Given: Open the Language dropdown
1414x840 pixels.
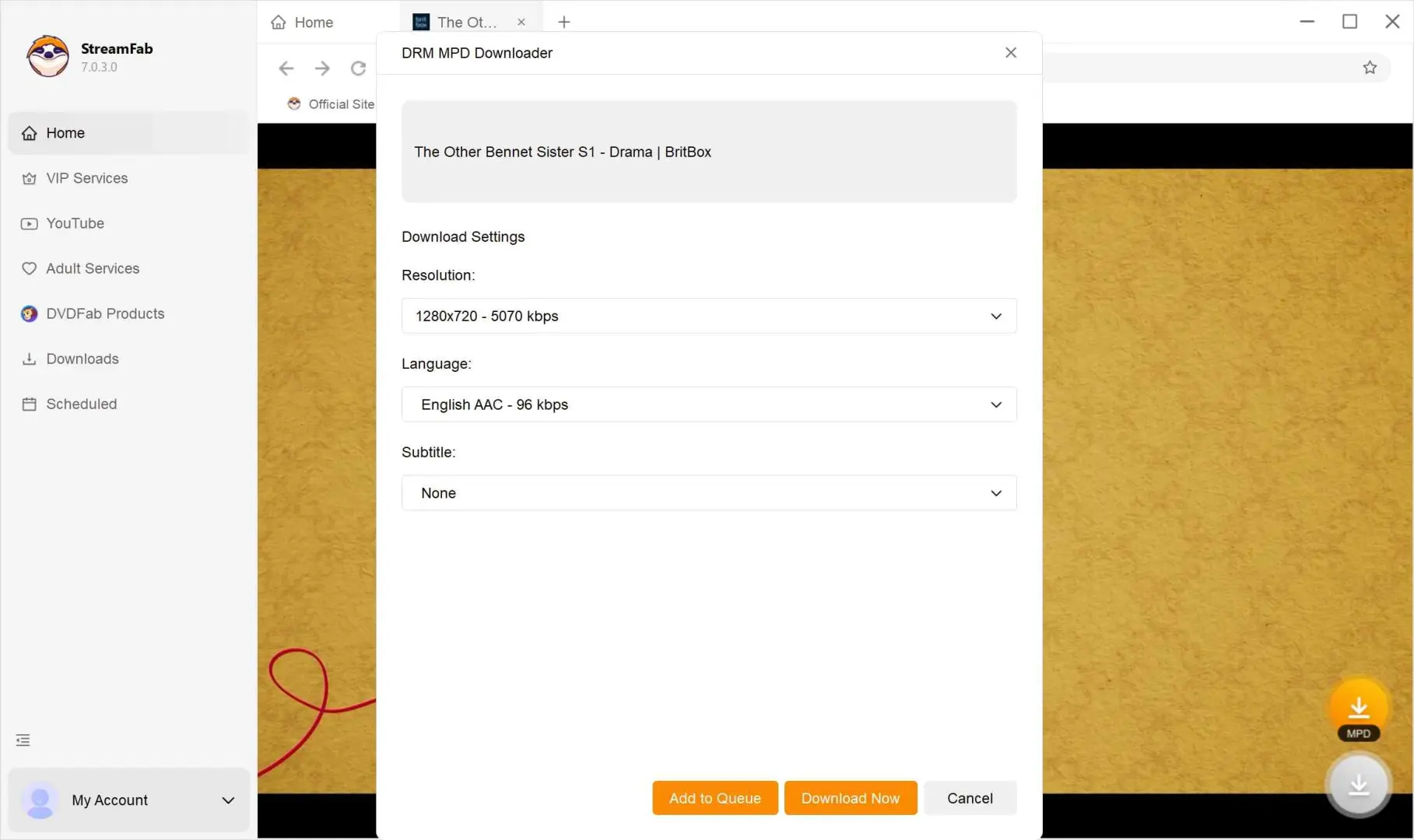Looking at the screenshot, I should (x=709, y=404).
